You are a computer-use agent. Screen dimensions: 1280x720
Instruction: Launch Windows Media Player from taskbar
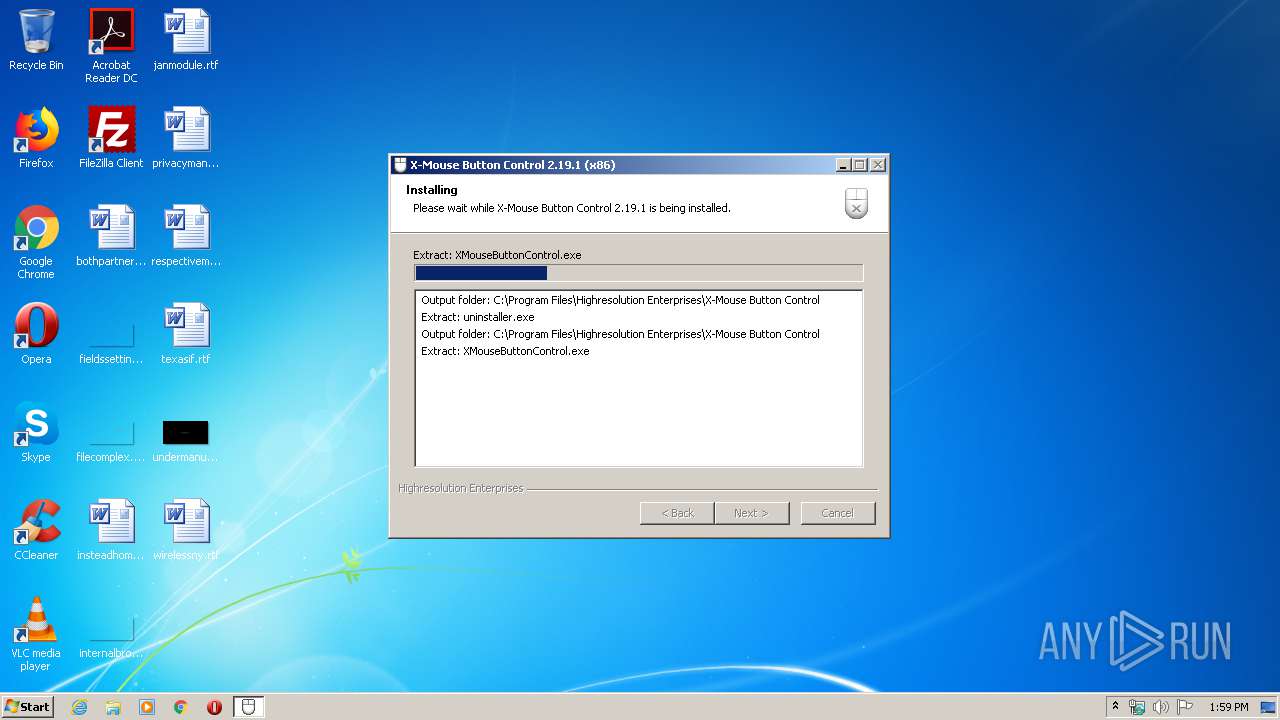click(147, 707)
